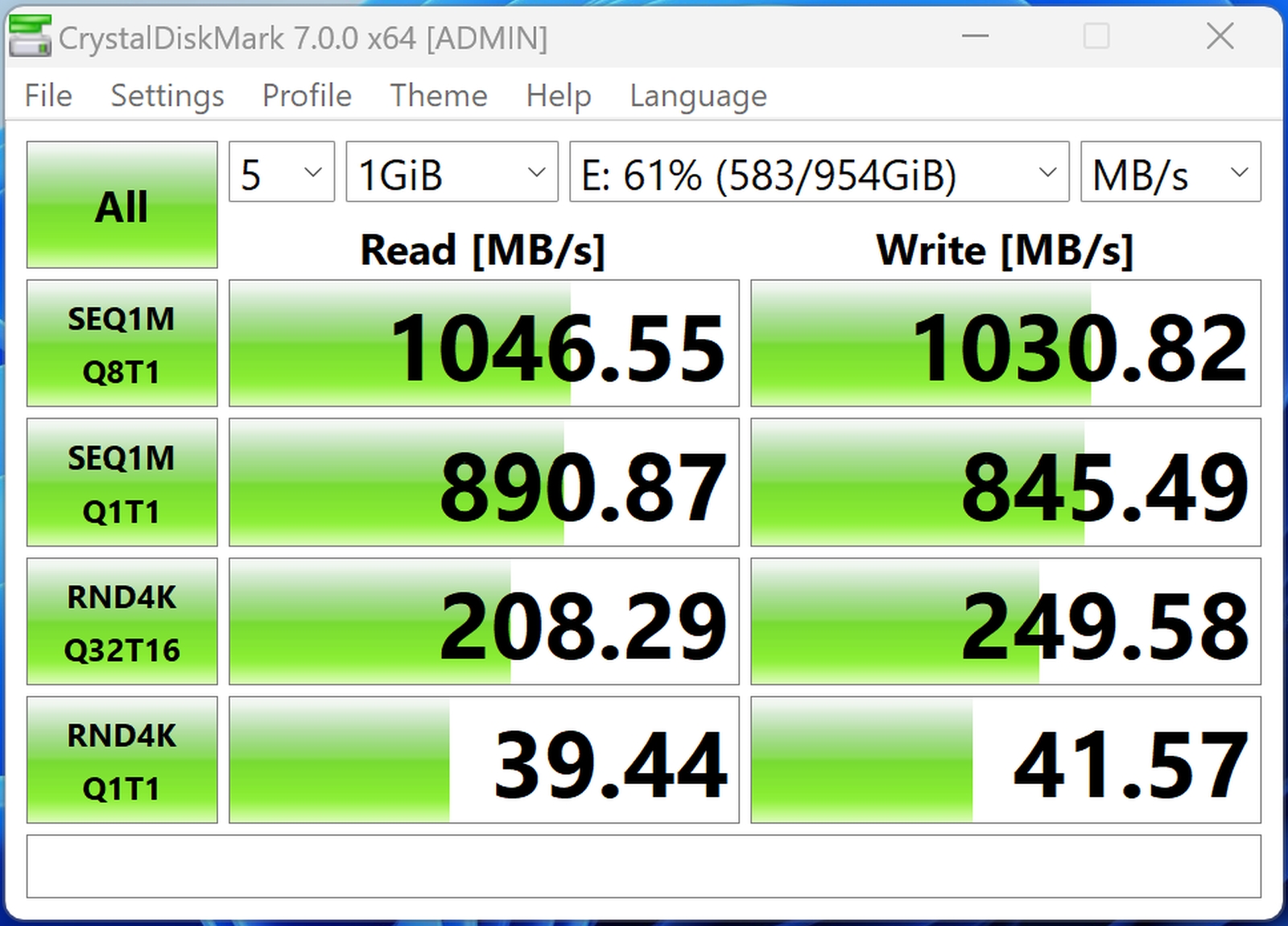Close the CrystalDiskMark window
Screen dimensions: 1288x926
[1220, 36]
